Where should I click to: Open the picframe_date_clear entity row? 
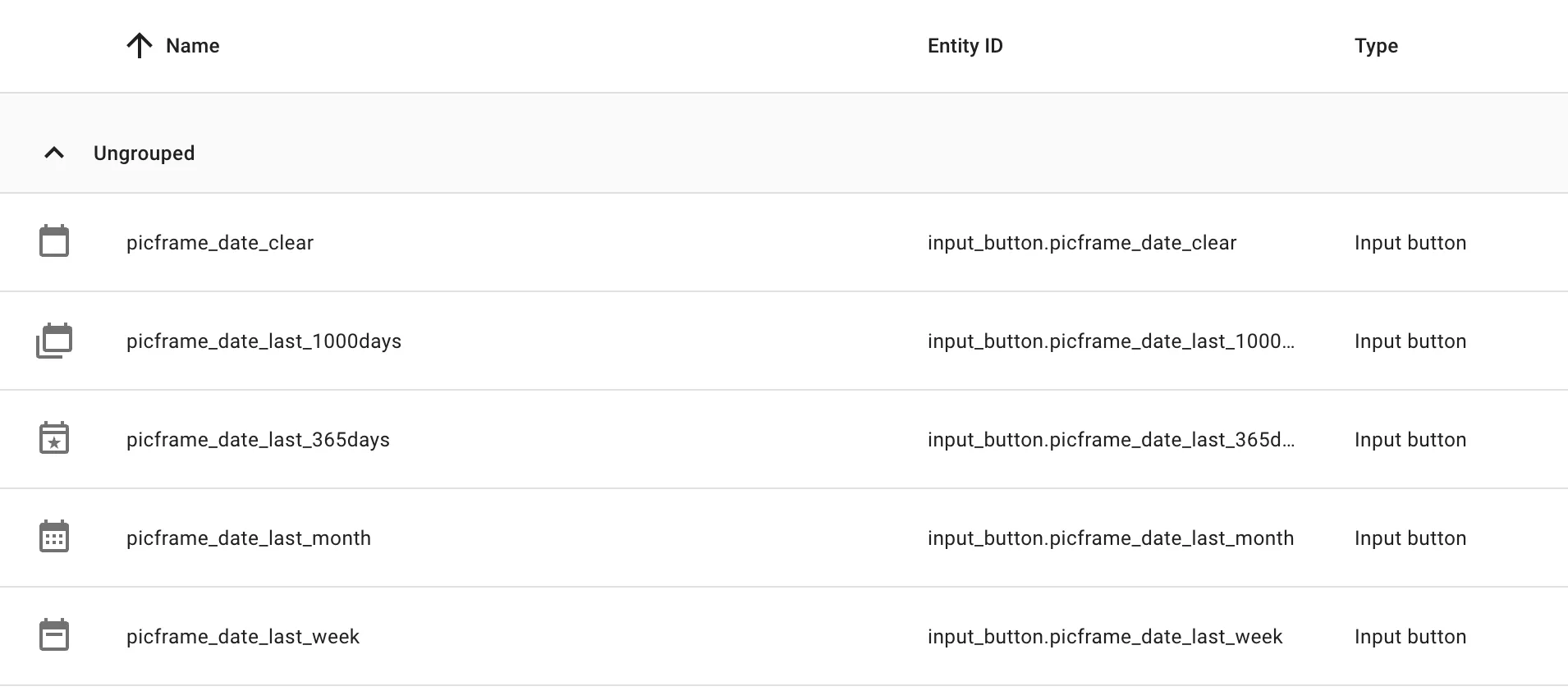click(784, 242)
